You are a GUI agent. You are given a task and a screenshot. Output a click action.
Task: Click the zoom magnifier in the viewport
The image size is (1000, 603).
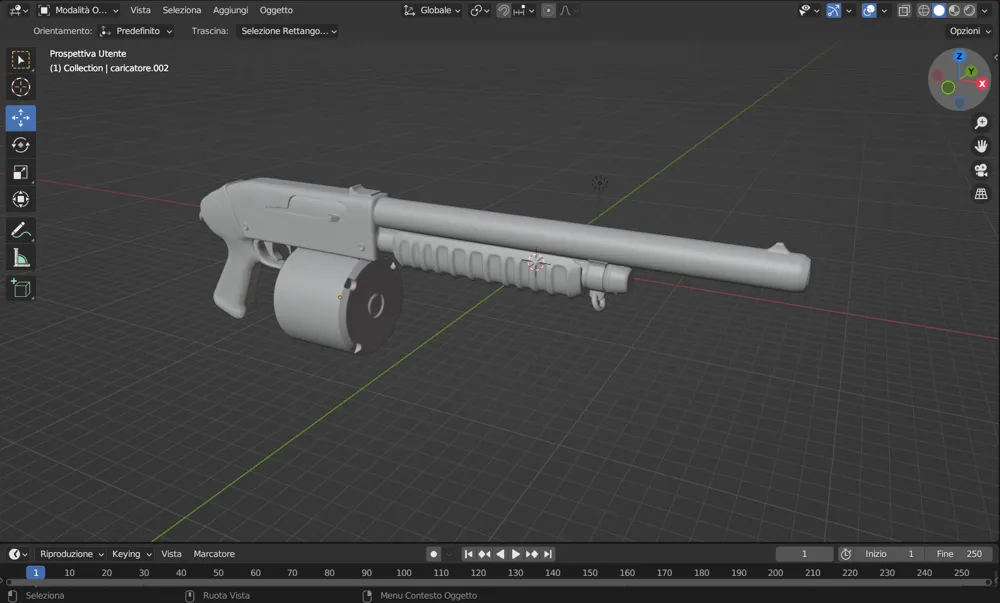(981, 122)
